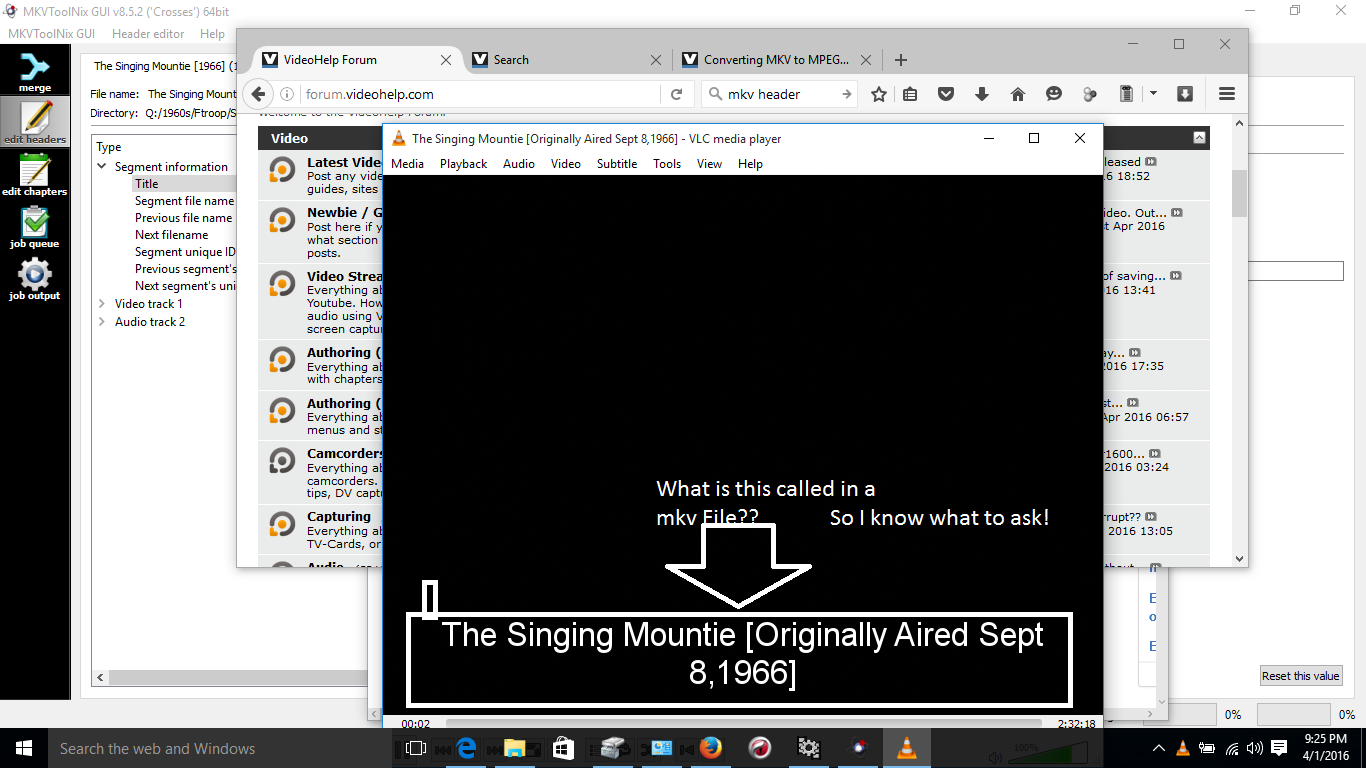The image size is (1366, 768).
Task: Open Microsoft Edge from the taskbar
Action: pyautogui.click(x=466, y=748)
